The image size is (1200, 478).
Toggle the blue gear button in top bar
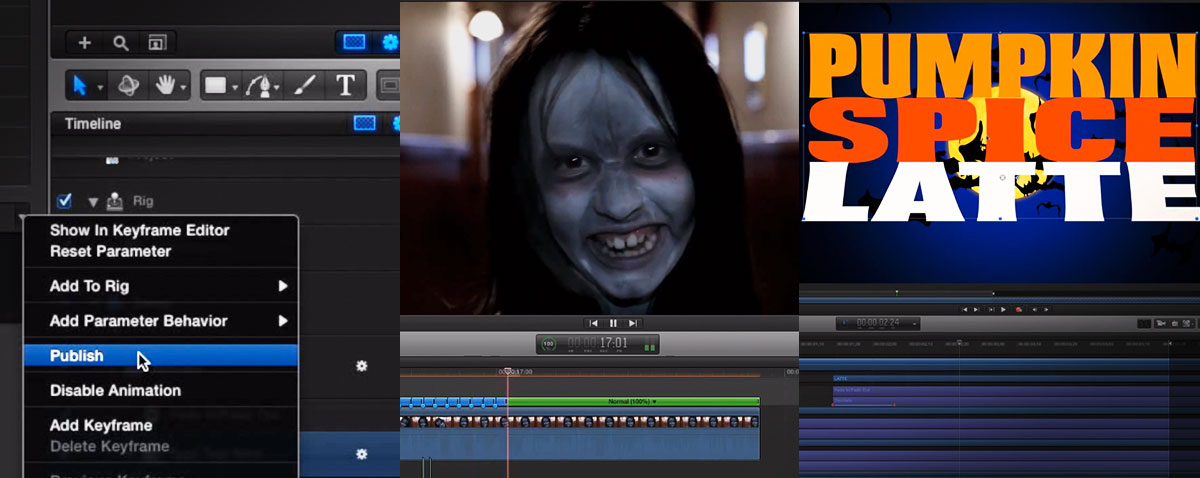(x=390, y=42)
